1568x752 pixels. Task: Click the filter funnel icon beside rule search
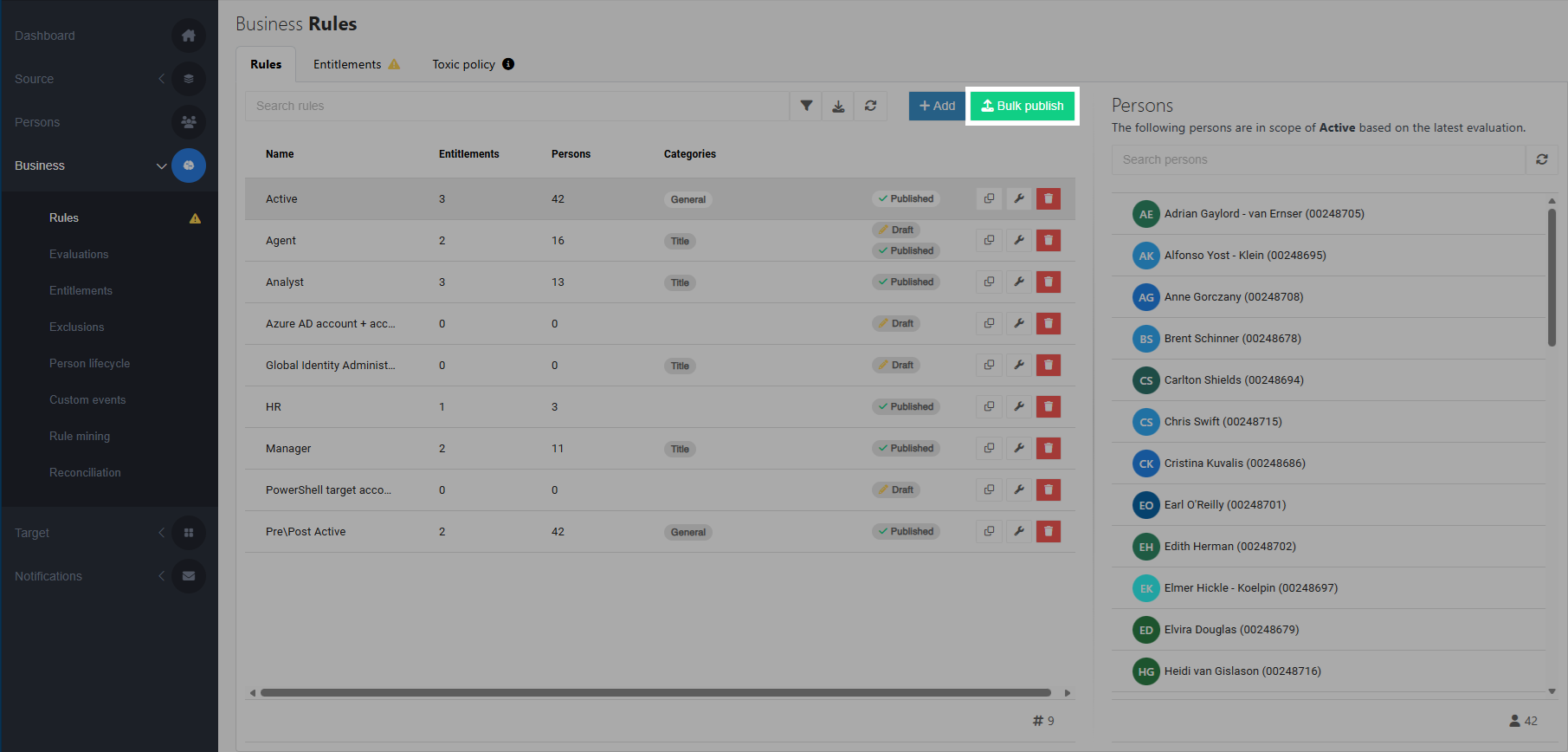point(806,106)
